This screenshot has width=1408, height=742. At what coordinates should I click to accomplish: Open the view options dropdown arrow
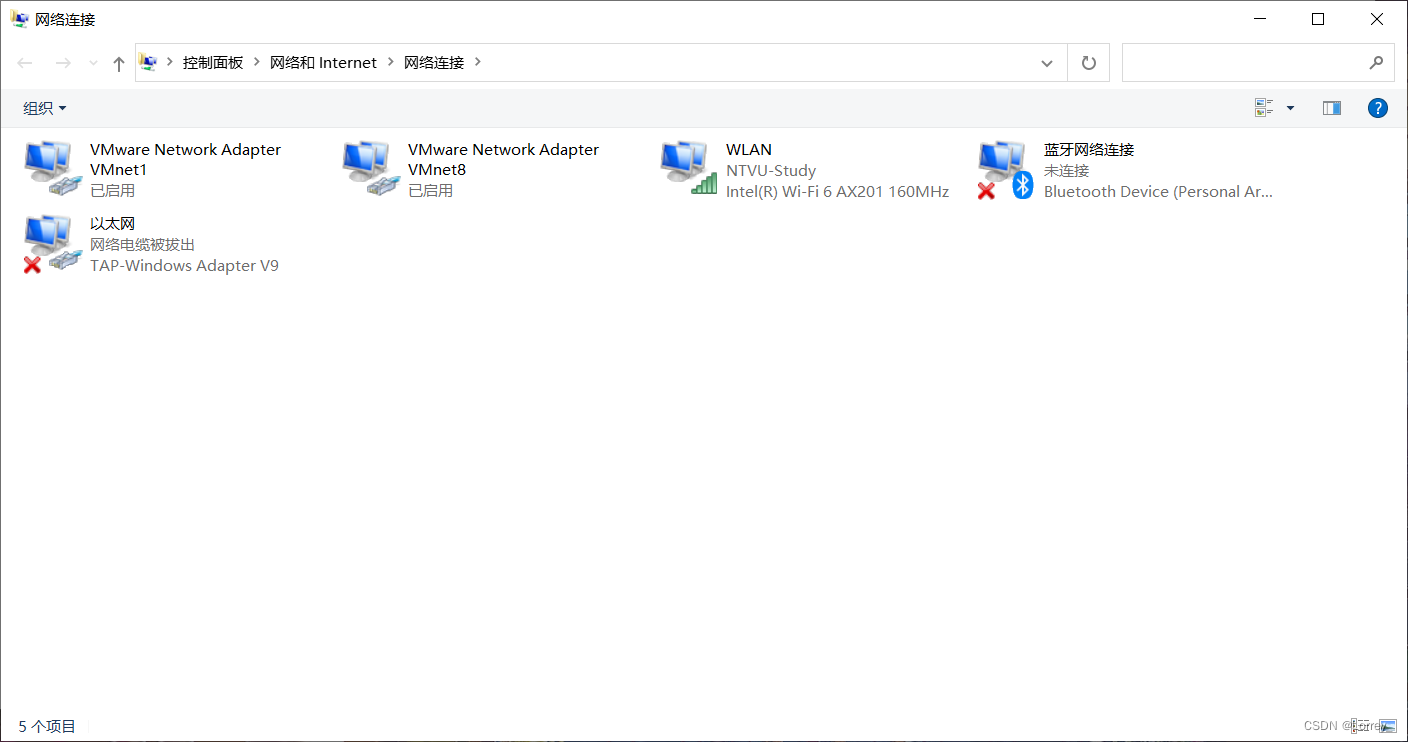1290,108
